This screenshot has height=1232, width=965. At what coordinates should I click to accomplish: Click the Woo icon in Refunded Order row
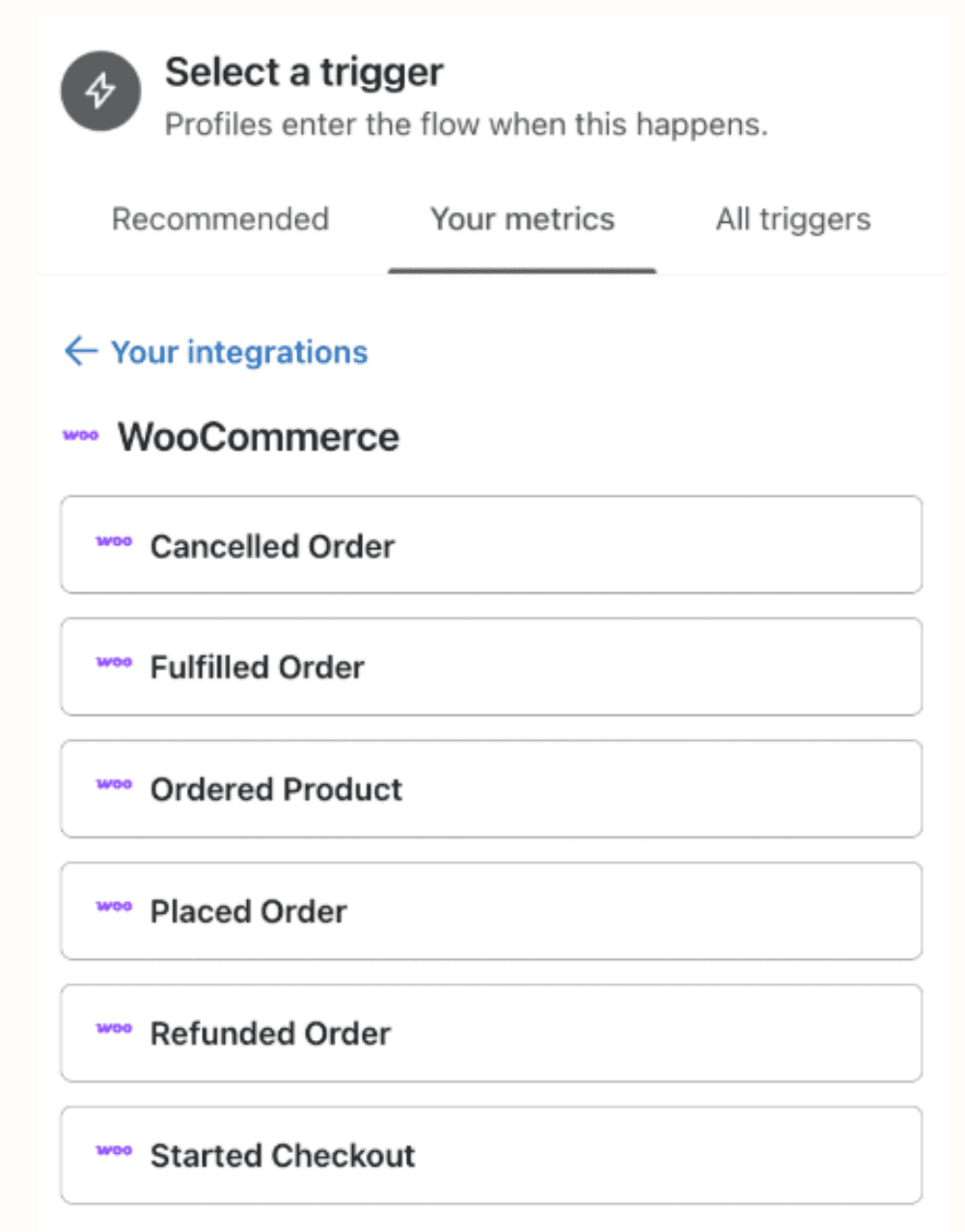tap(114, 1029)
